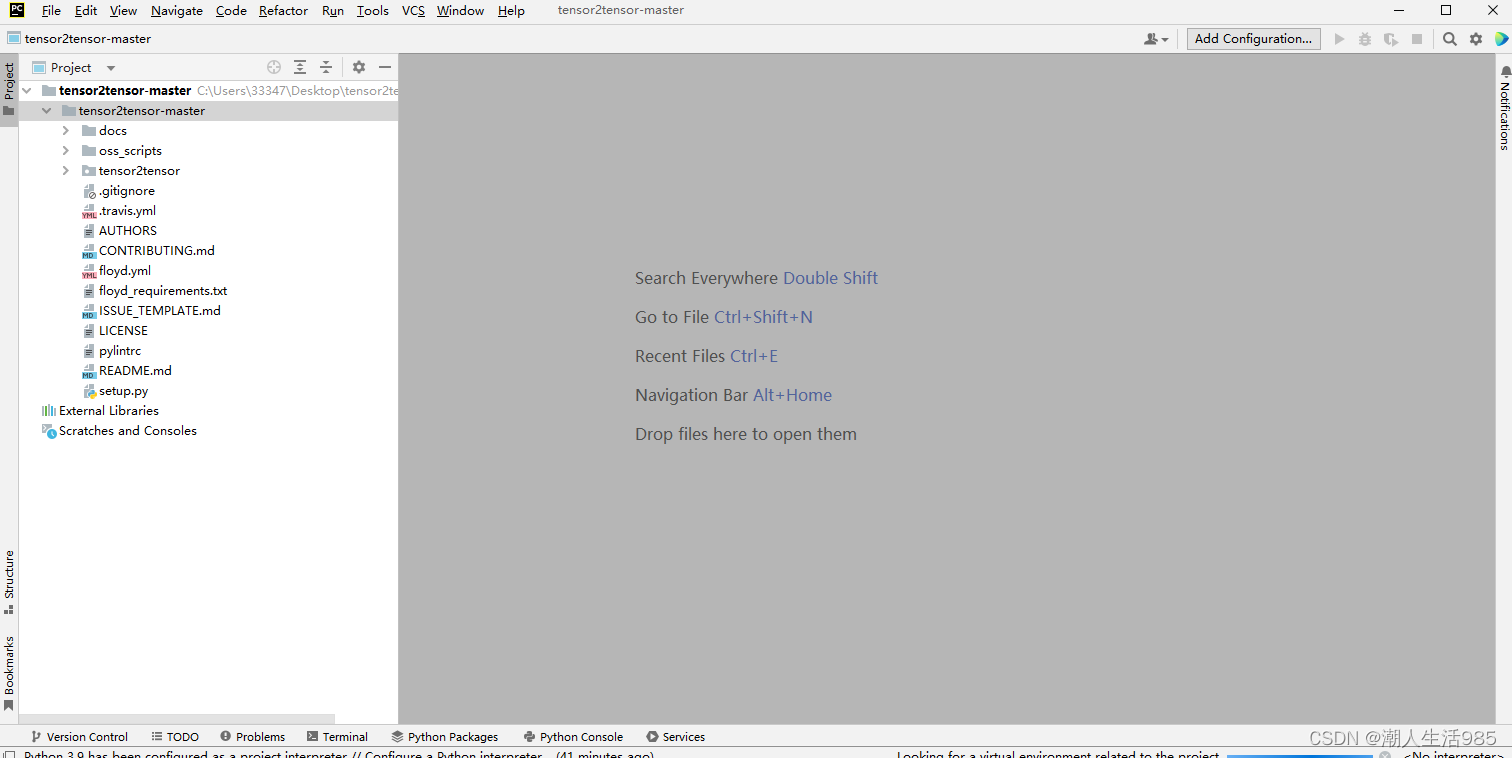This screenshot has height=758, width=1512.
Task: Expand the docs folder
Action: click(x=66, y=131)
